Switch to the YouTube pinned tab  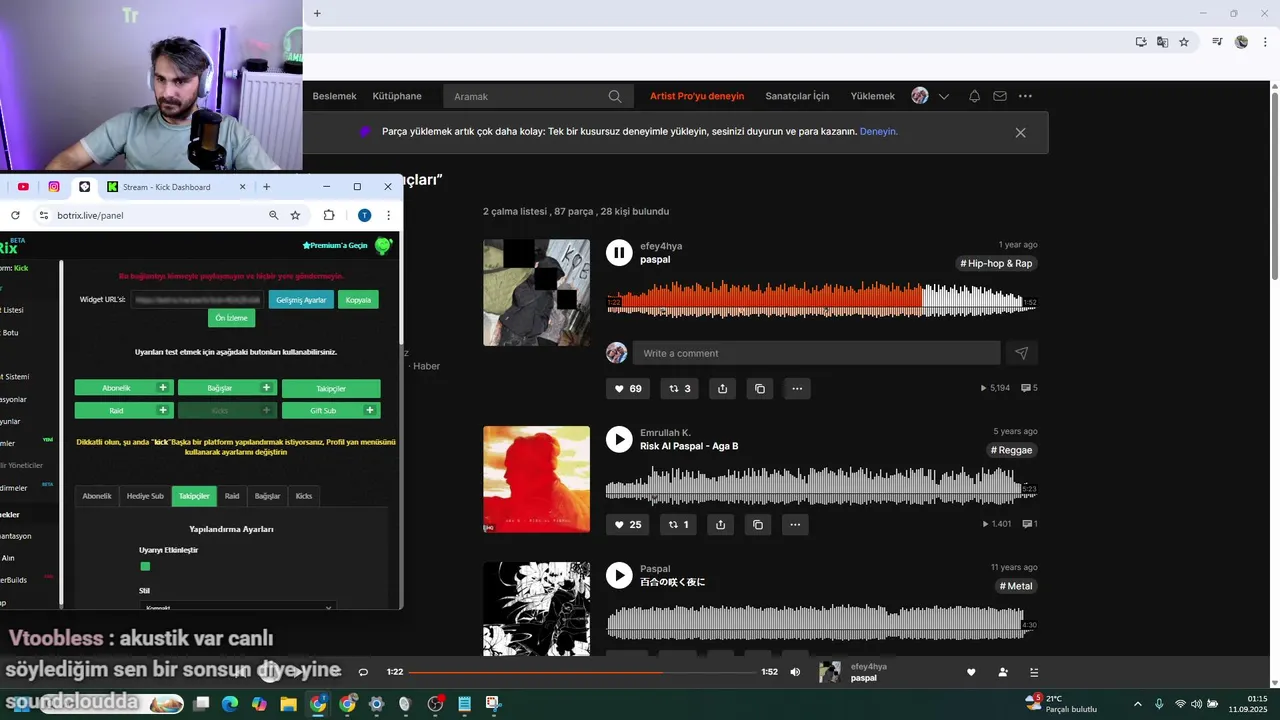click(23, 186)
